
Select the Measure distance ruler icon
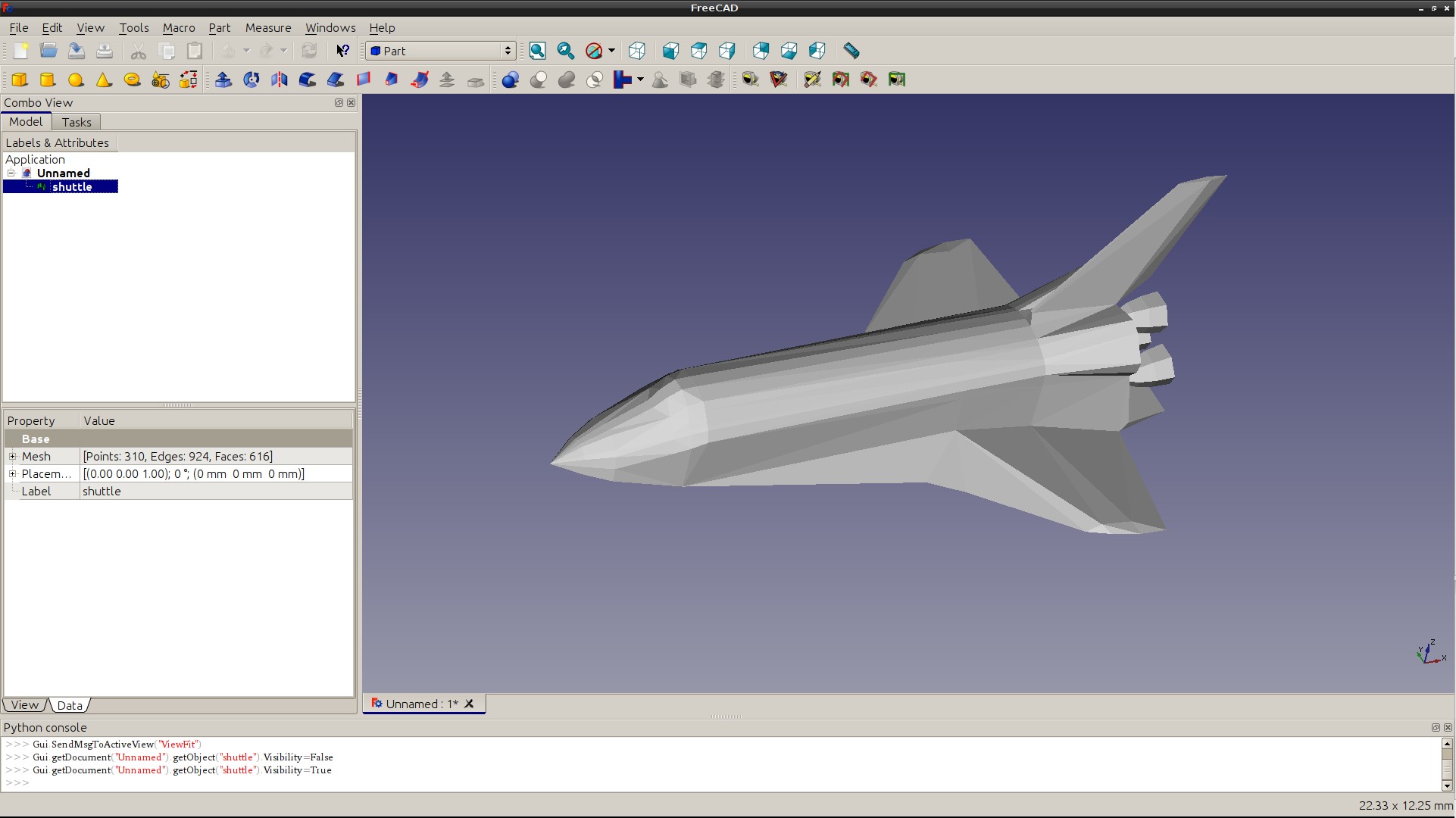[851, 51]
